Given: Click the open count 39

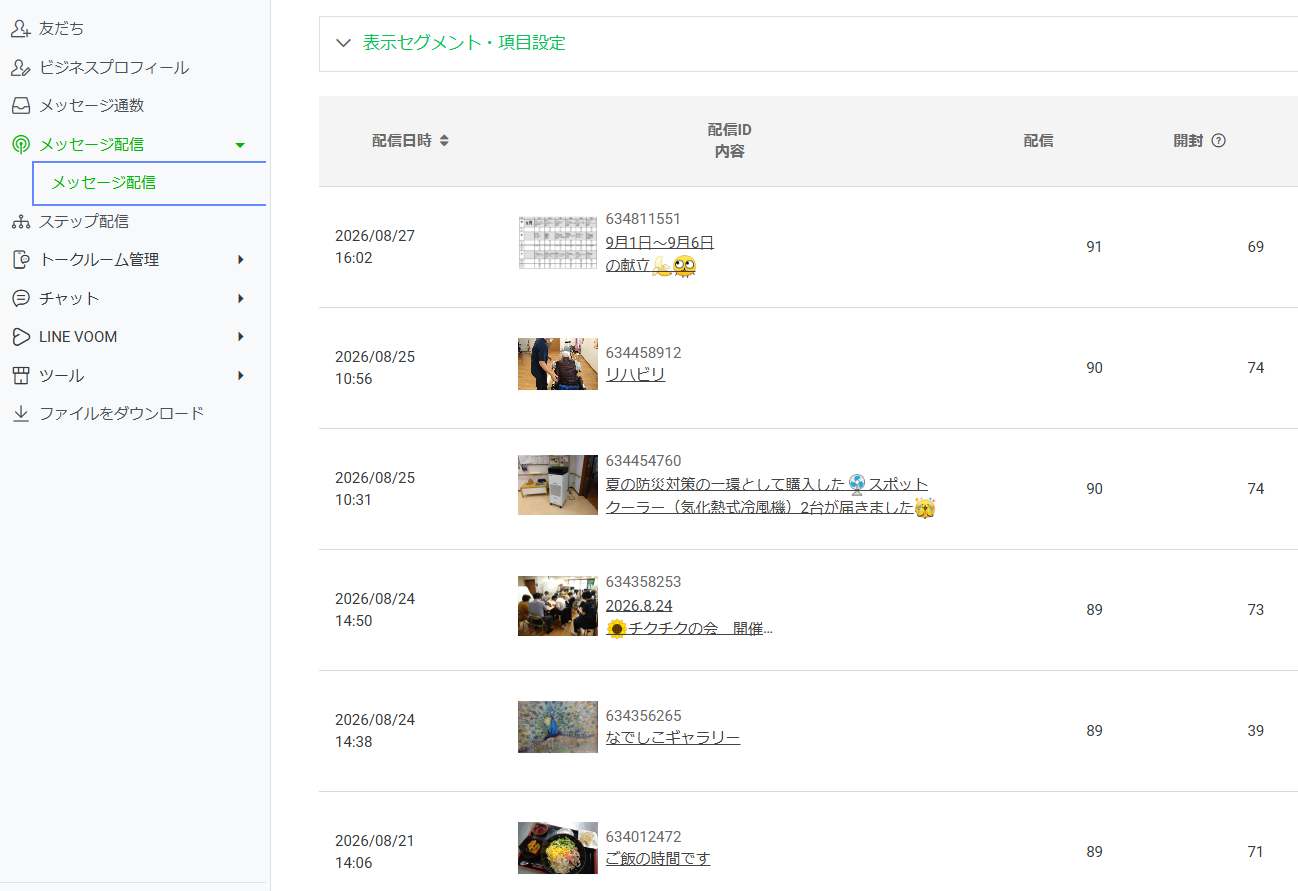Looking at the screenshot, I should (1256, 731).
